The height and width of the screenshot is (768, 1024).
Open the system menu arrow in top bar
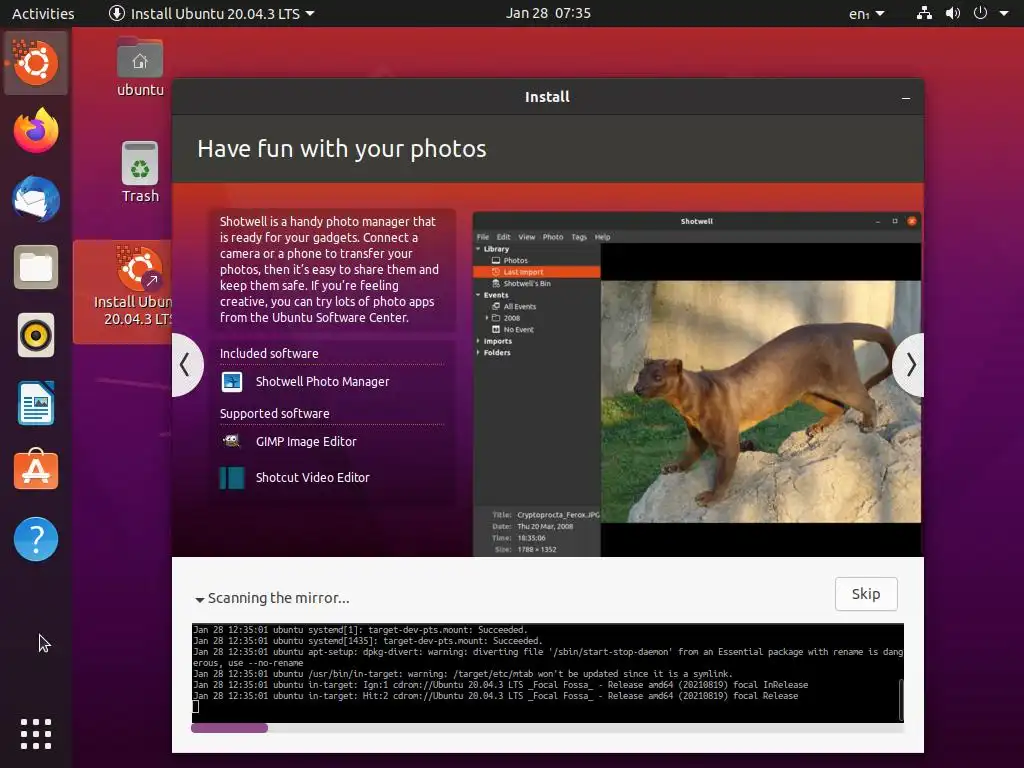pyautogui.click(x=1004, y=13)
